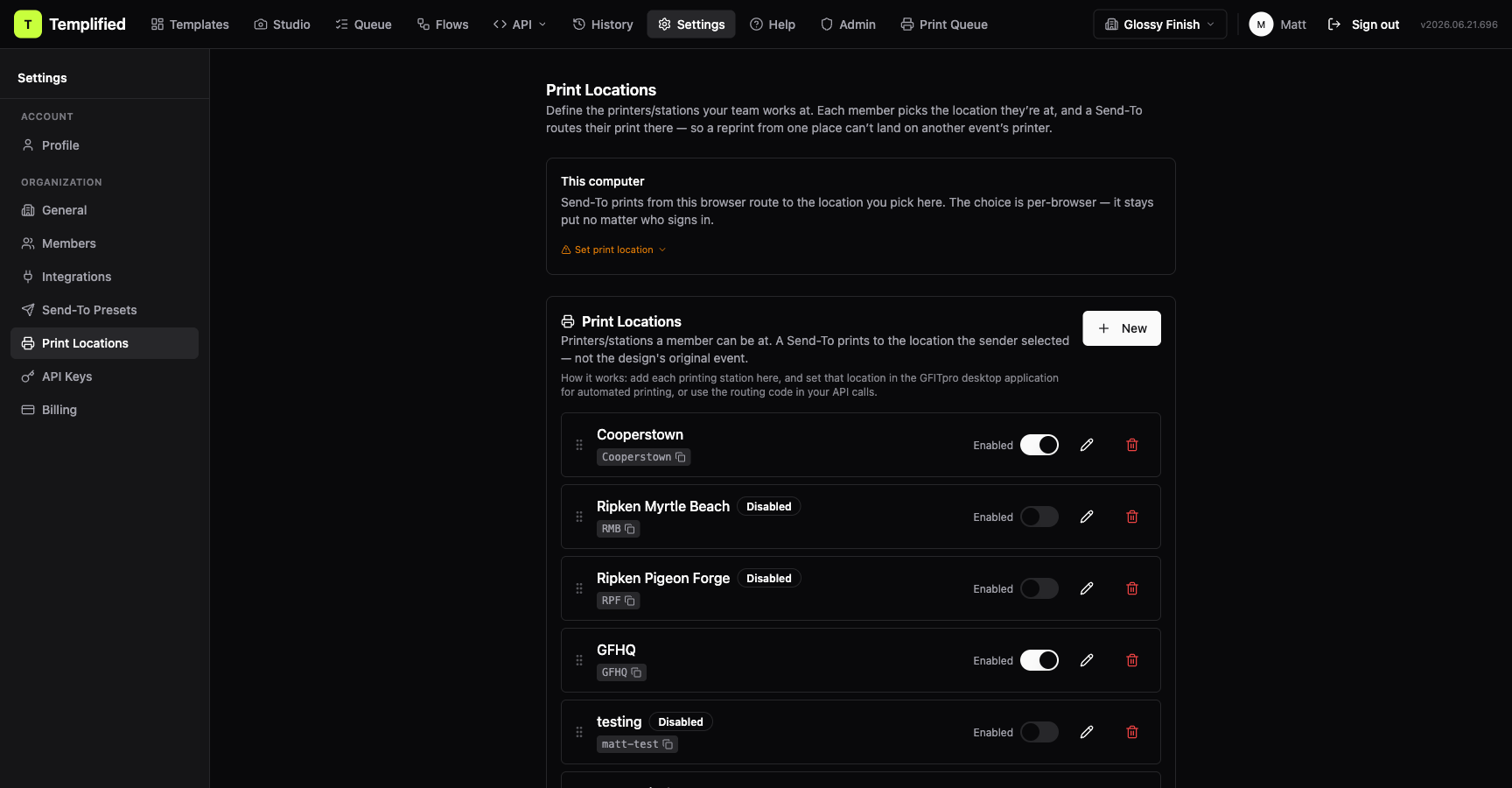Copy the RMB routing code

[x=630, y=529]
